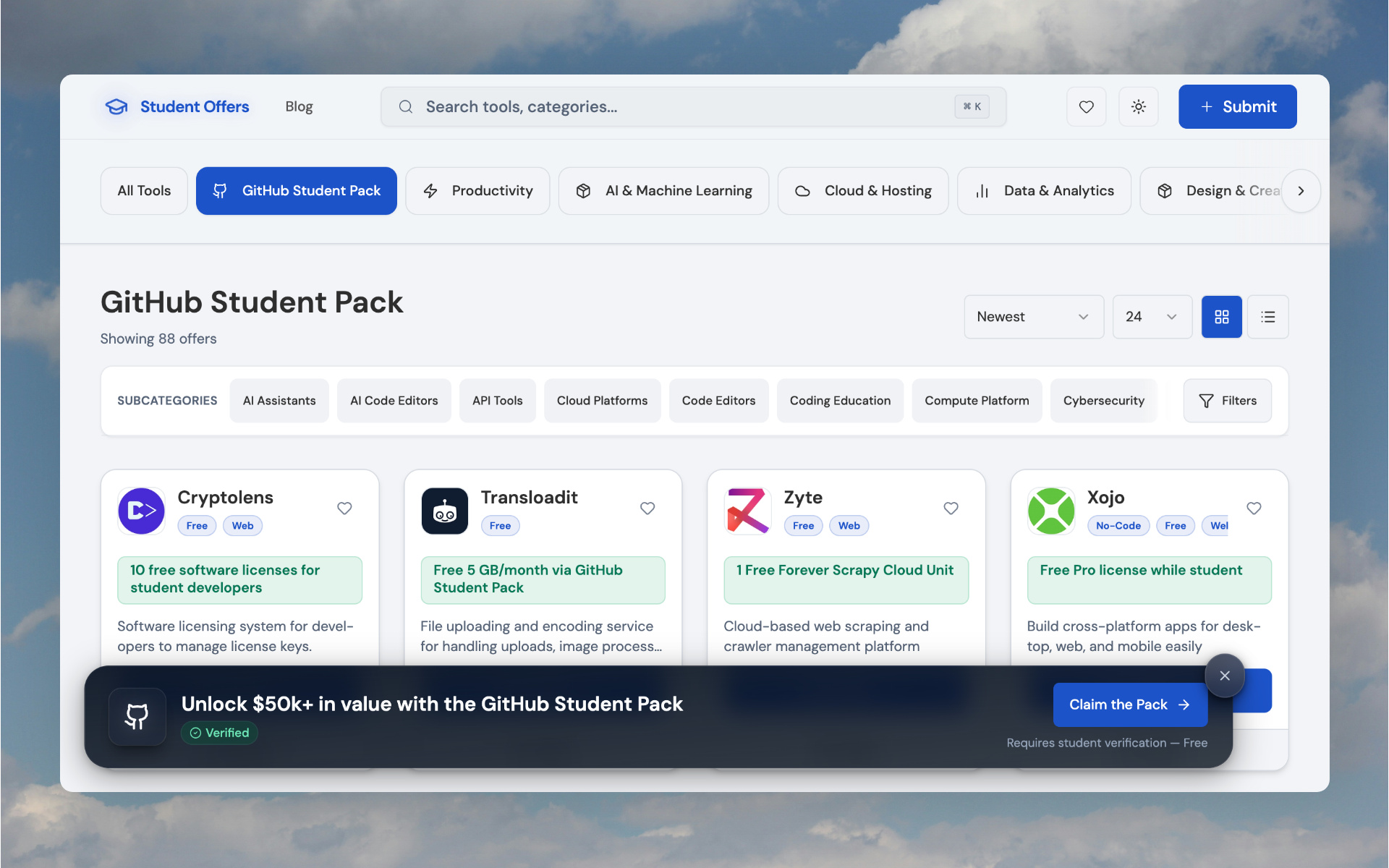Click the Verified badge in banner
The height and width of the screenshot is (868, 1389).
pos(219,733)
